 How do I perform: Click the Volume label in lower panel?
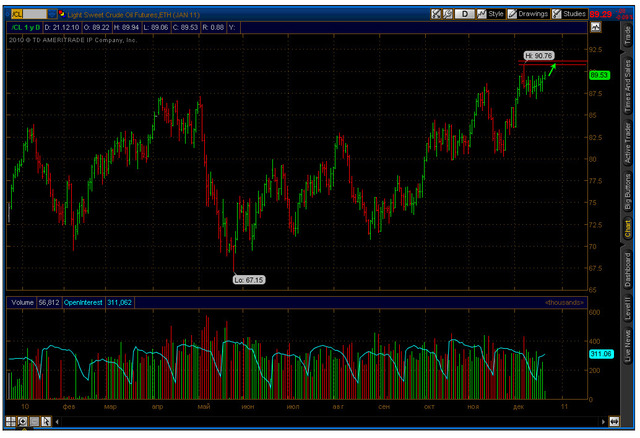(x=22, y=301)
